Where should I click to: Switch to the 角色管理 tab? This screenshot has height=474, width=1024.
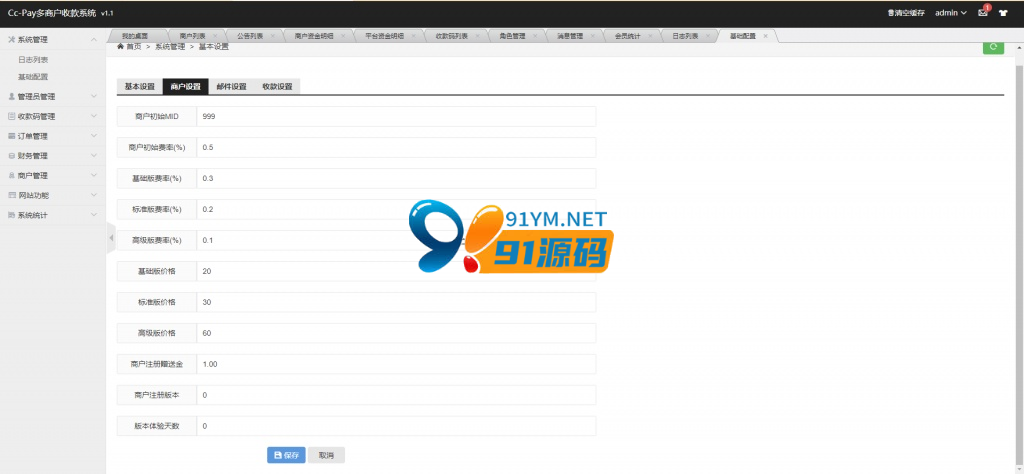512,36
